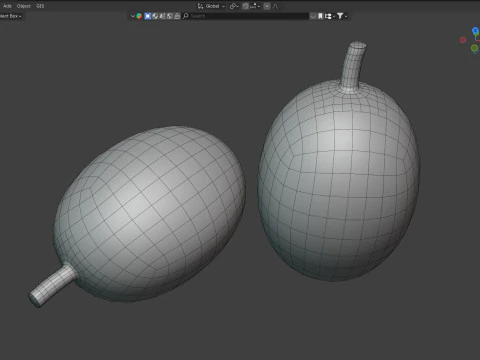This screenshot has width=480, height=360.
Task: Open the Add menu
Action: [7, 6]
